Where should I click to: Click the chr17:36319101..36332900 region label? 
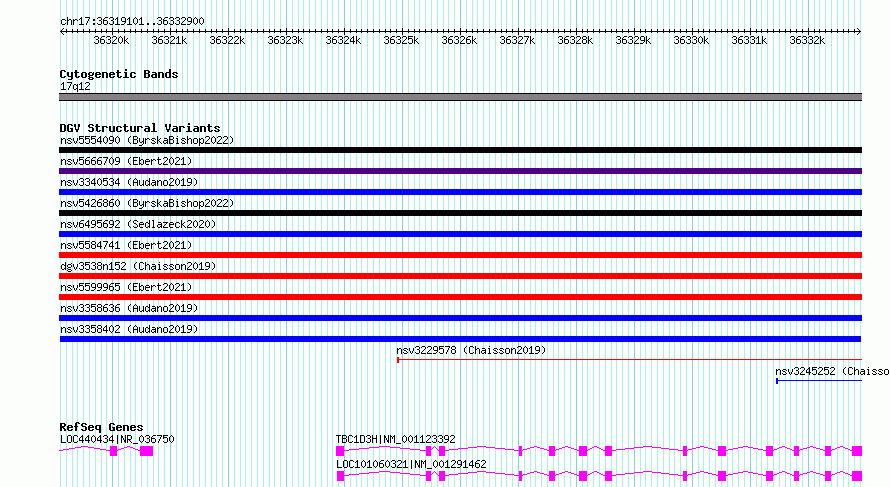click(x=132, y=22)
